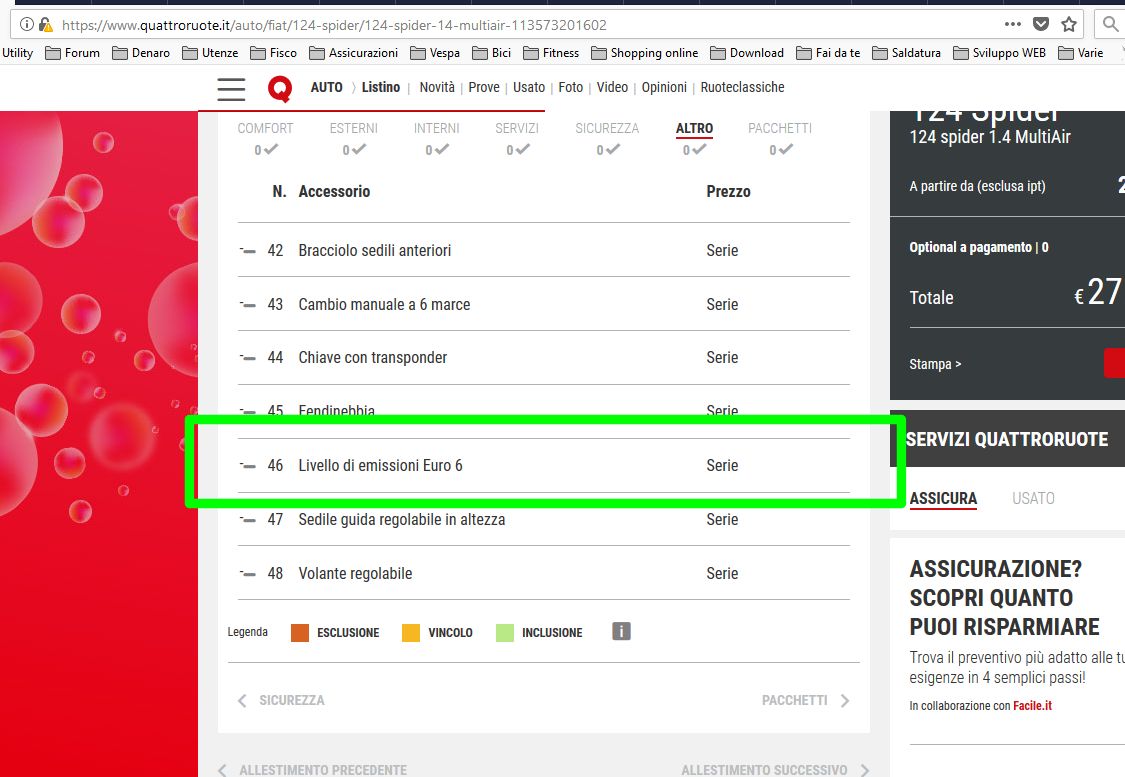Open the Vespa bookmarks folder
1125x777 pixels.
click(435, 52)
